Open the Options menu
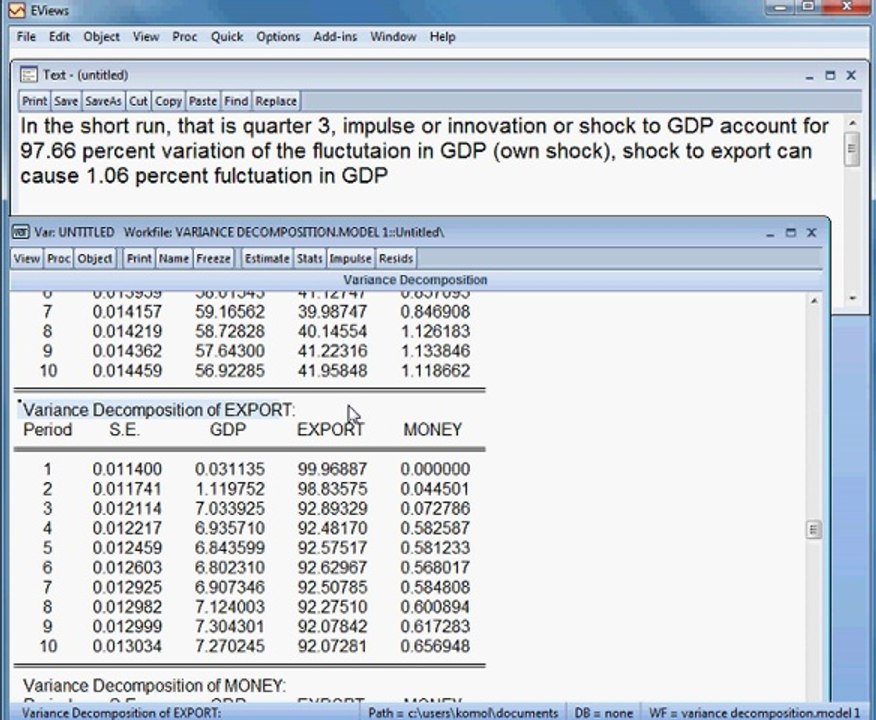This screenshot has height=720, width=876. point(278,37)
